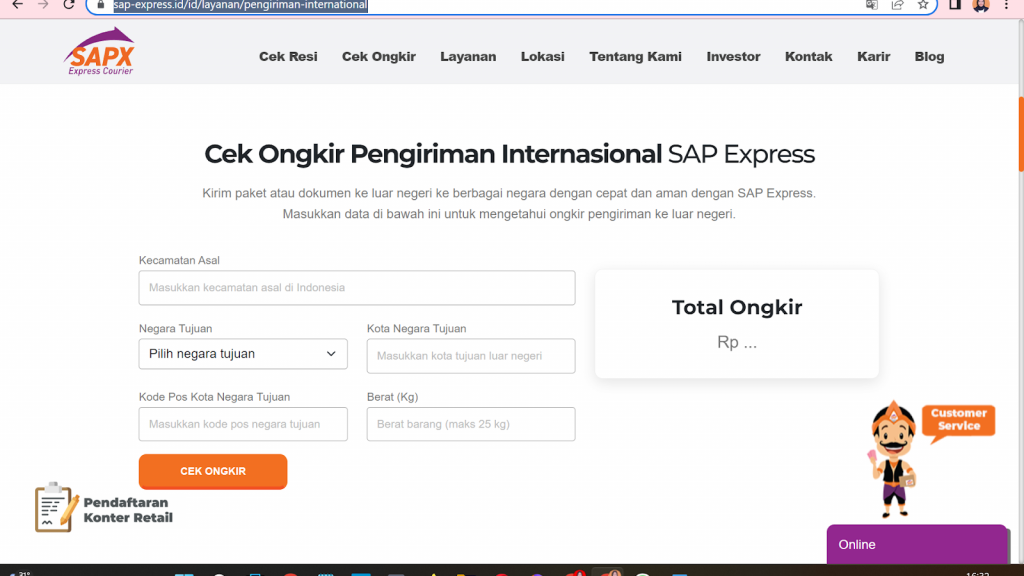This screenshot has width=1024, height=576.
Task: Open the Chrome three-dot menu
Action: click(x=1005, y=8)
